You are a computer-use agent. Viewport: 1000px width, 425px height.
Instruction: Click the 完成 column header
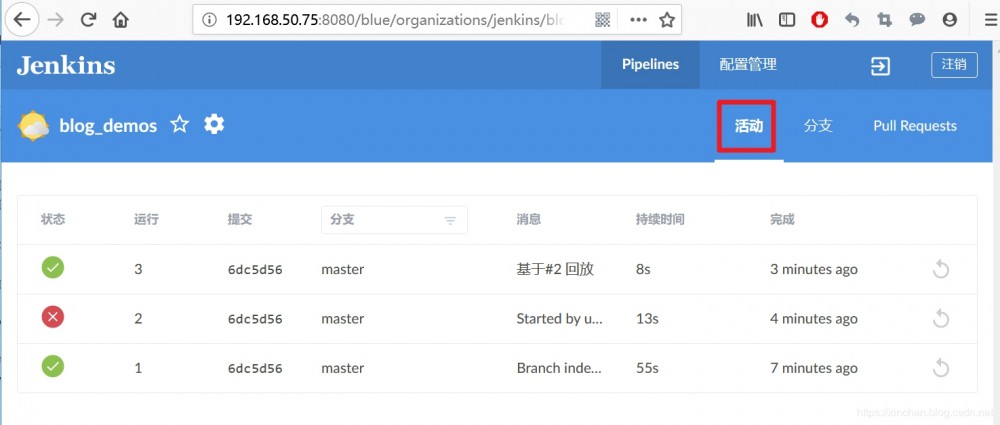783,220
